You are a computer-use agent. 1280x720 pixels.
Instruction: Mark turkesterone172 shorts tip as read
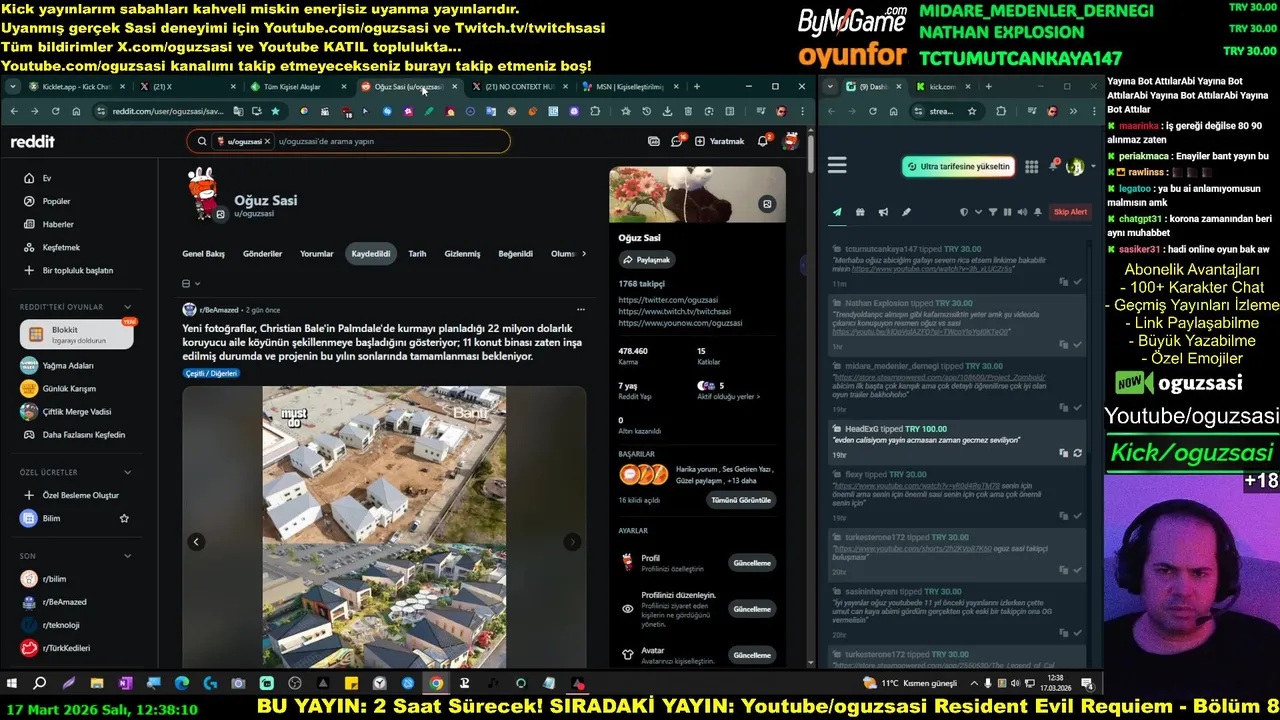click(x=1077, y=570)
